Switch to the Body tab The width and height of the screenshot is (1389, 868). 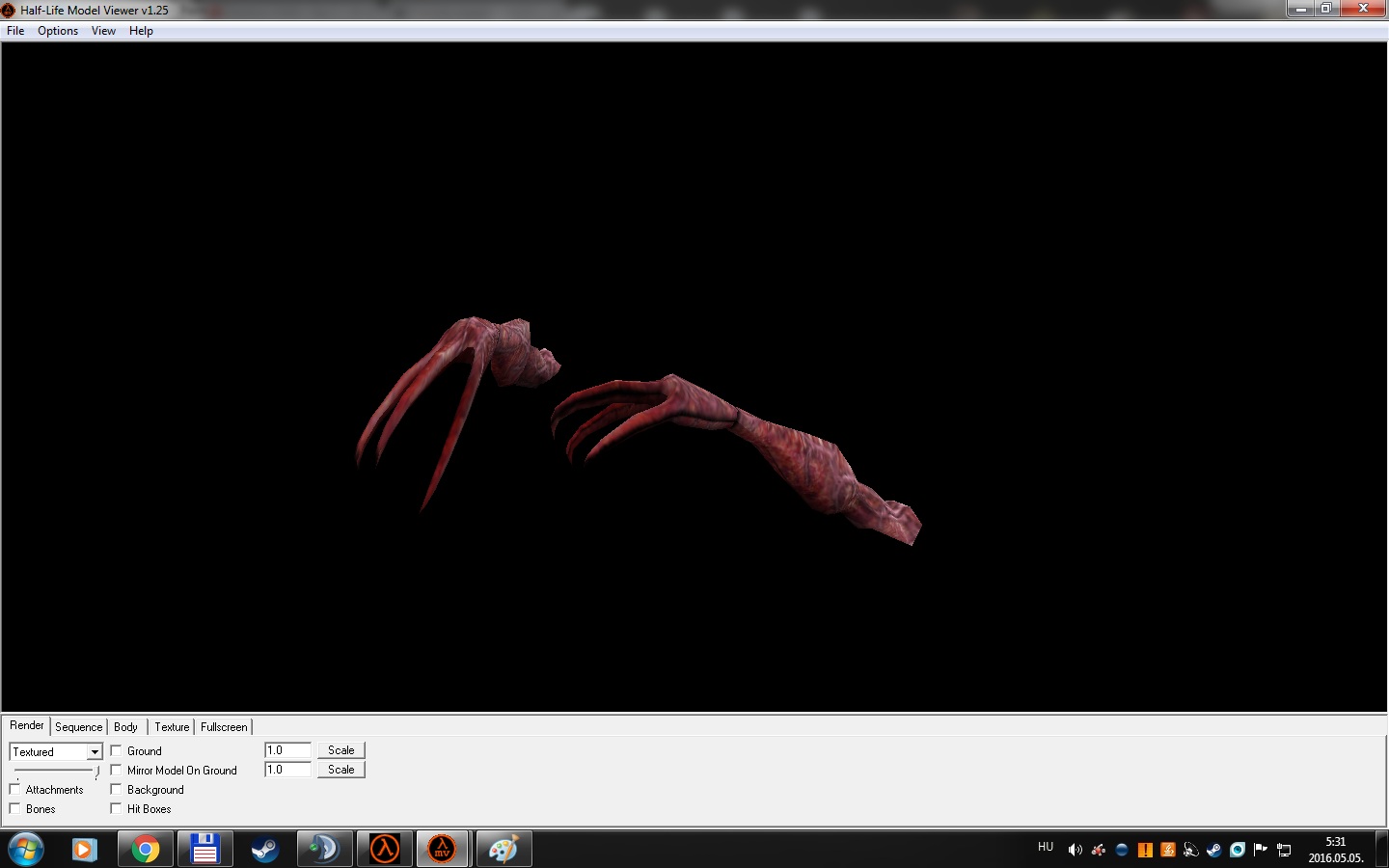[126, 727]
